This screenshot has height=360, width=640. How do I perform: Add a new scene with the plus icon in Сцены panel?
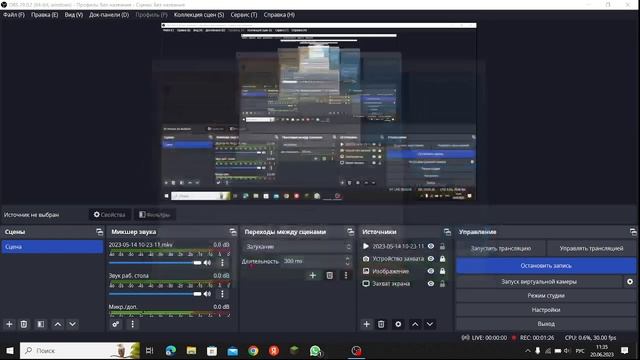pyautogui.click(x=9, y=324)
